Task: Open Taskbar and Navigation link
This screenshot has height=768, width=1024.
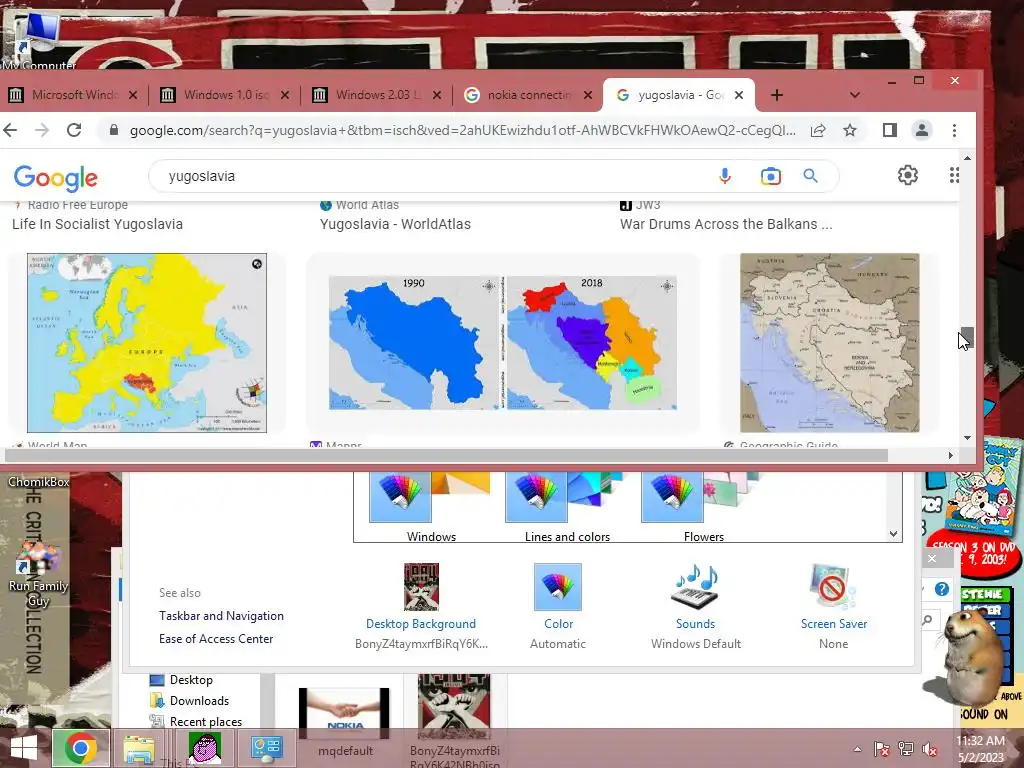Action: click(221, 616)
